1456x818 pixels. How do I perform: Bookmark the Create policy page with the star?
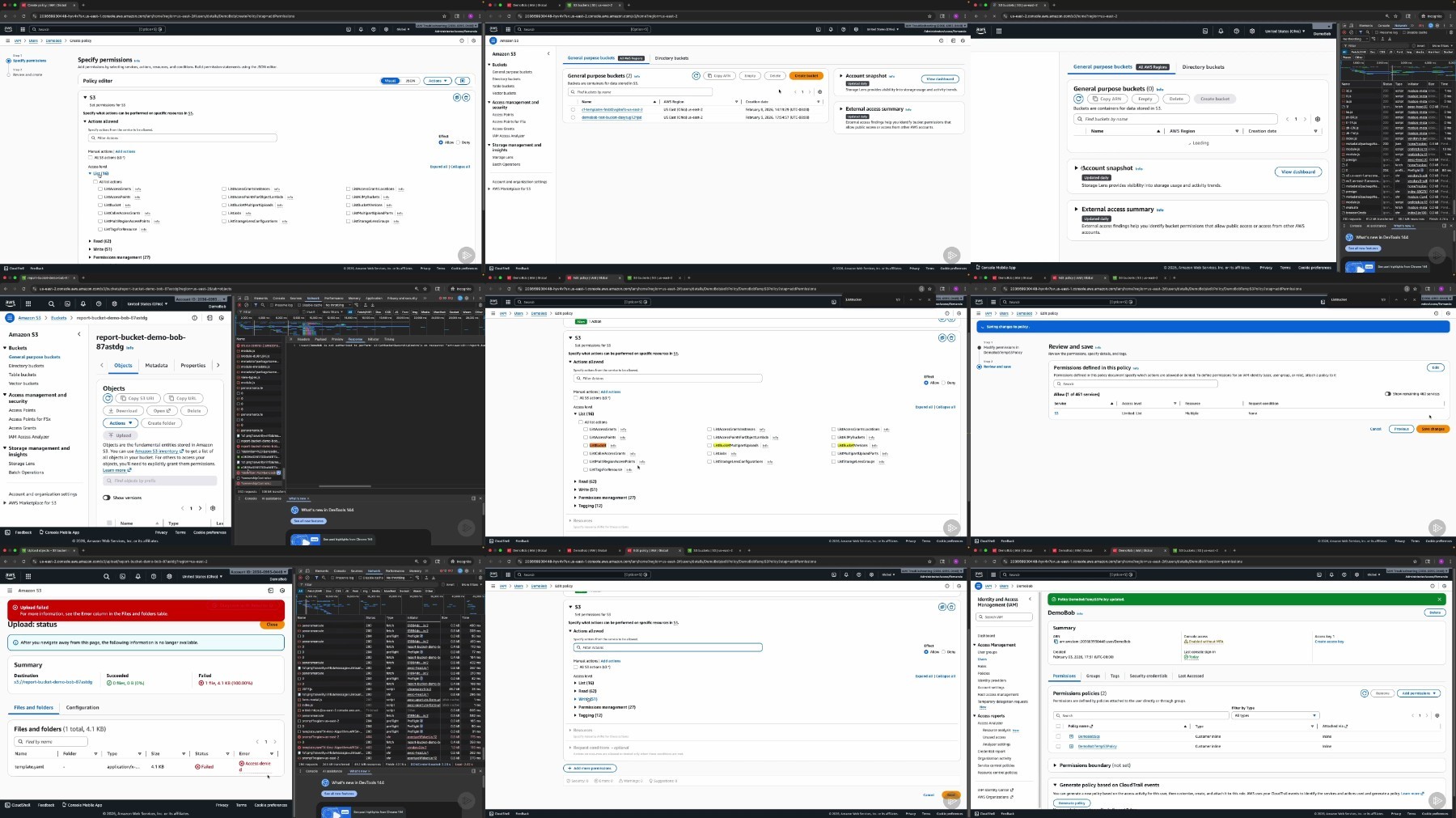(x=444, y=16)
